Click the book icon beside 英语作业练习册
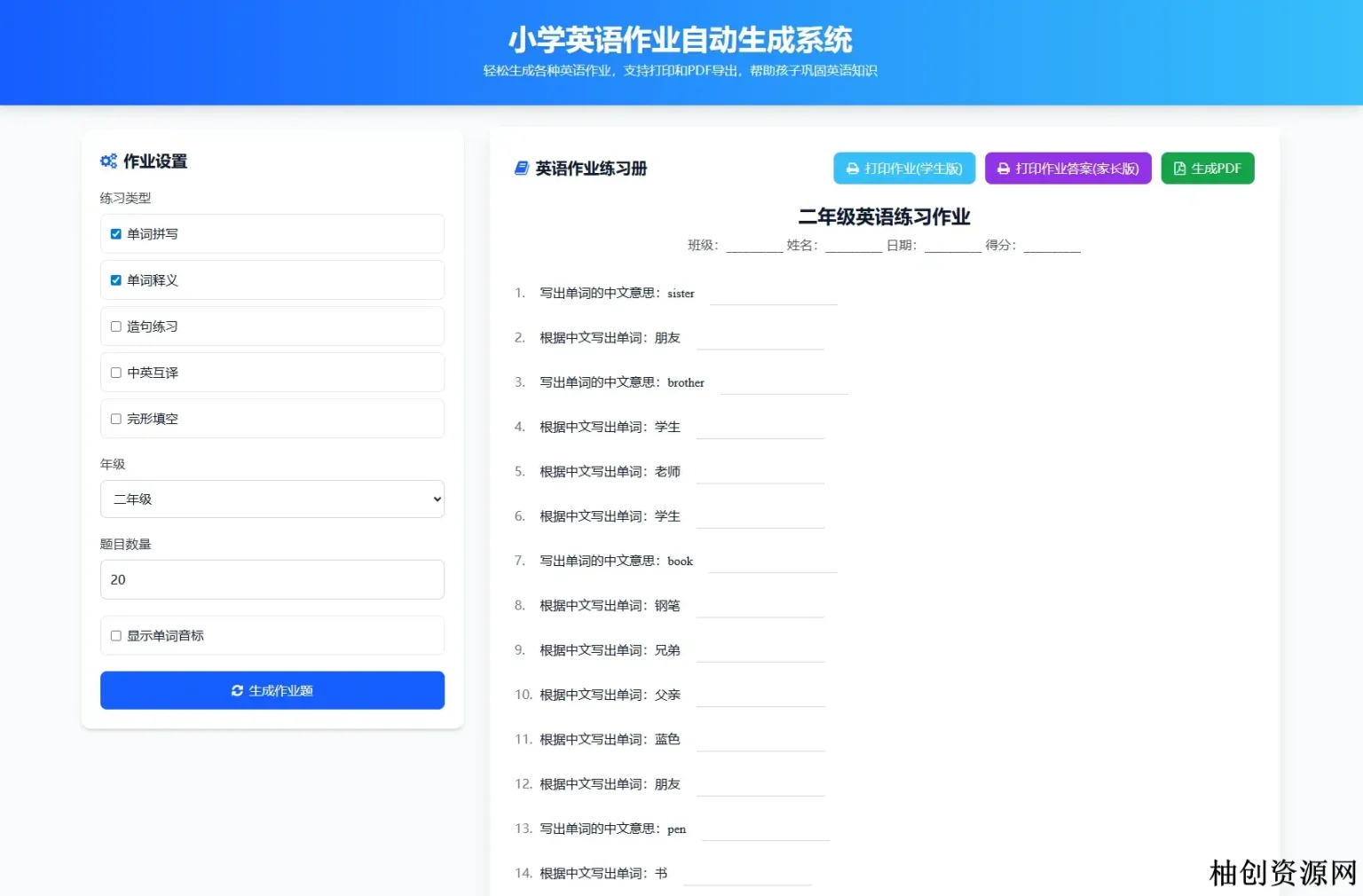 [522, 169]
